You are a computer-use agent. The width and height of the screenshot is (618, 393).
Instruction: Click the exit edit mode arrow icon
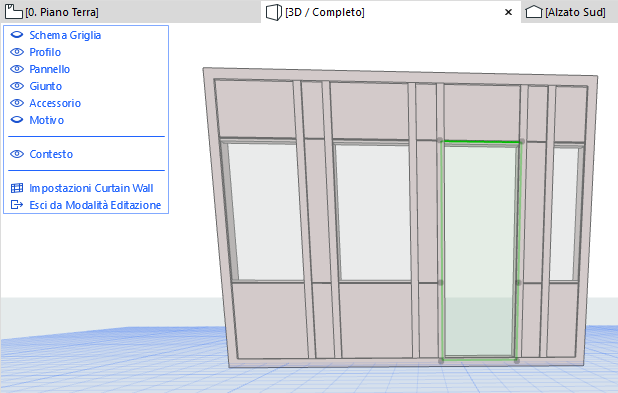17,205
